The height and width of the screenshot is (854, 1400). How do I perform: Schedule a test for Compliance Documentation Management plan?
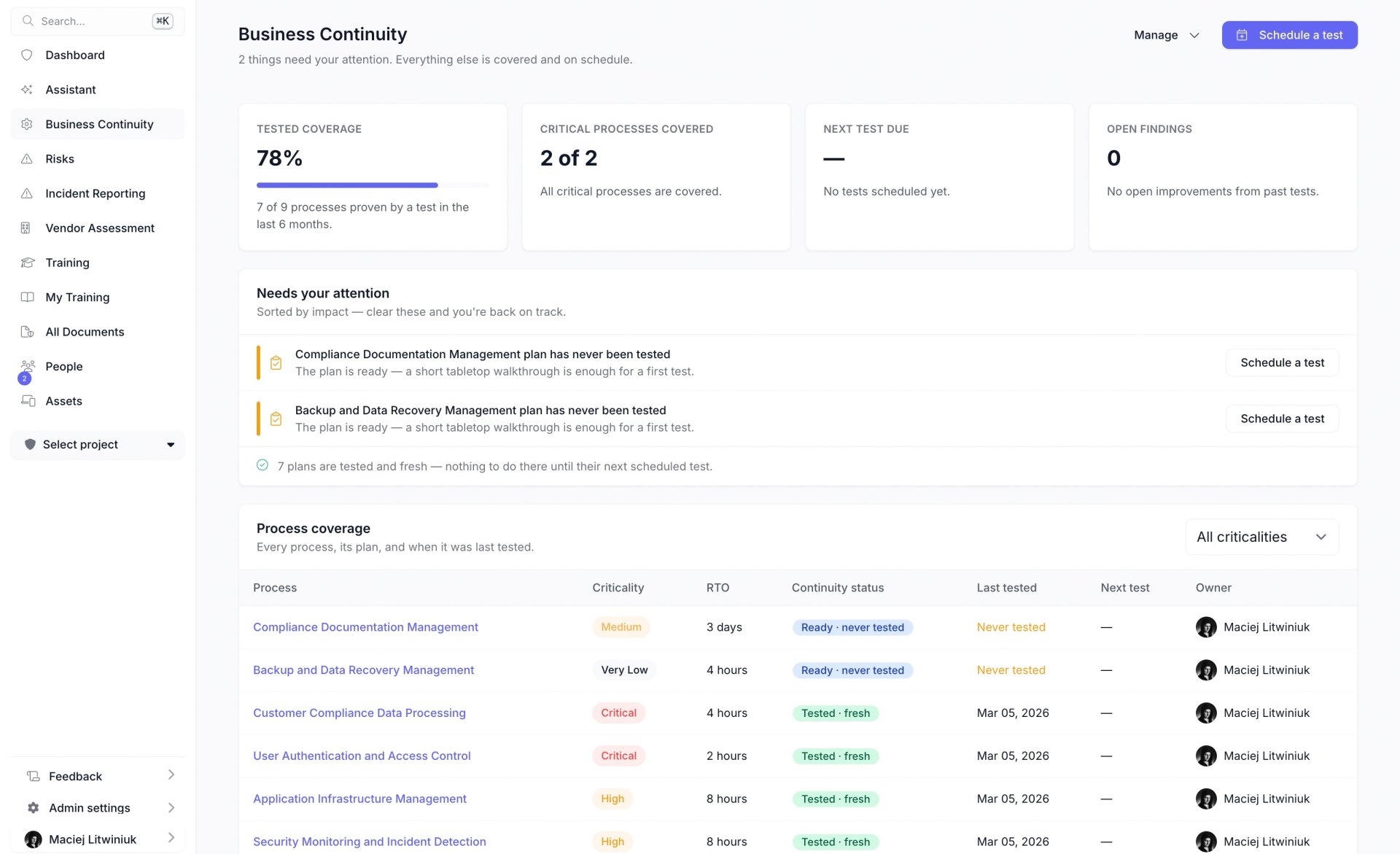(x=1282, y=362)
